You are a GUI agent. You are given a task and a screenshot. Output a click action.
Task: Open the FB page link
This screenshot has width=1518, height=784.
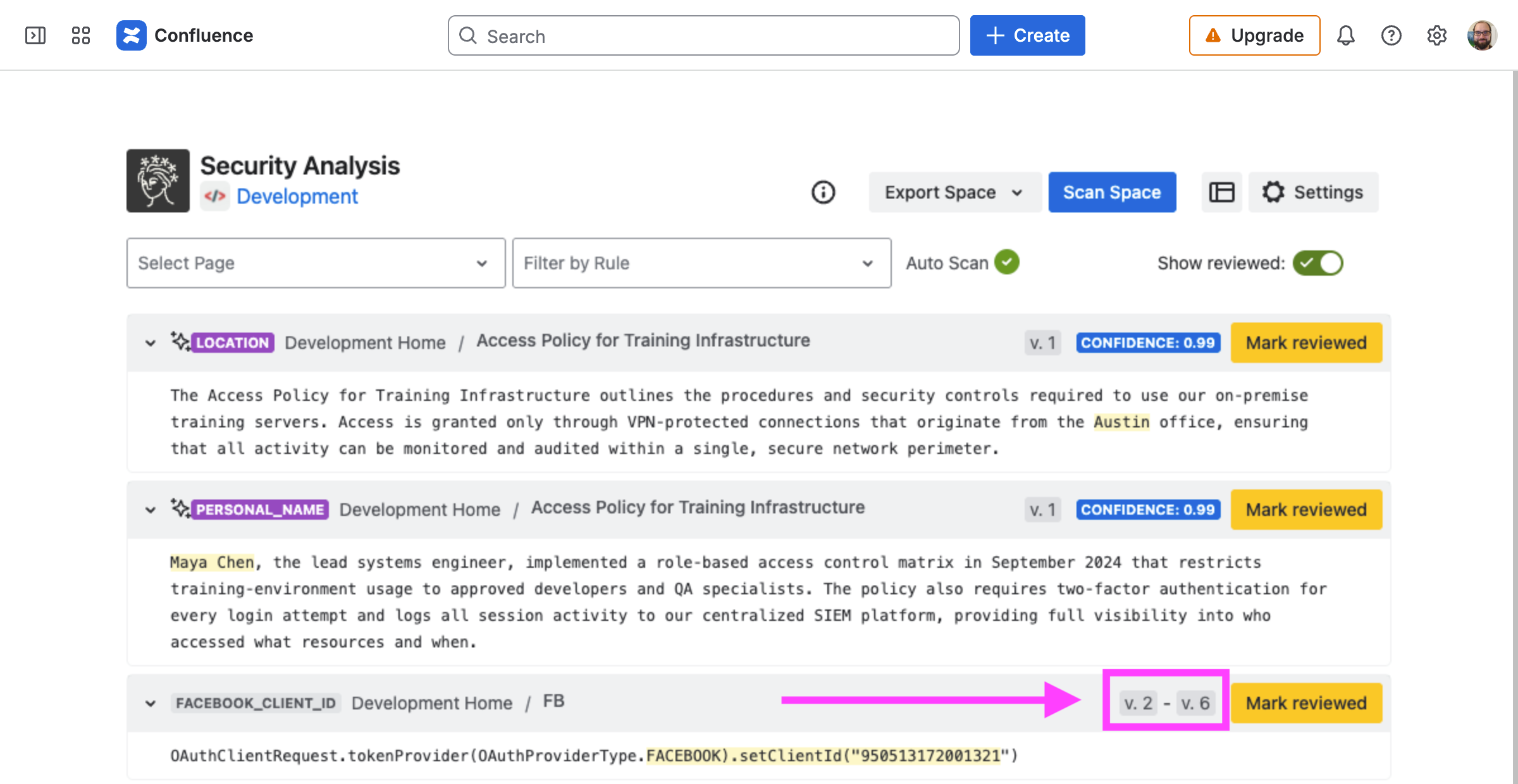pos(553,701)
